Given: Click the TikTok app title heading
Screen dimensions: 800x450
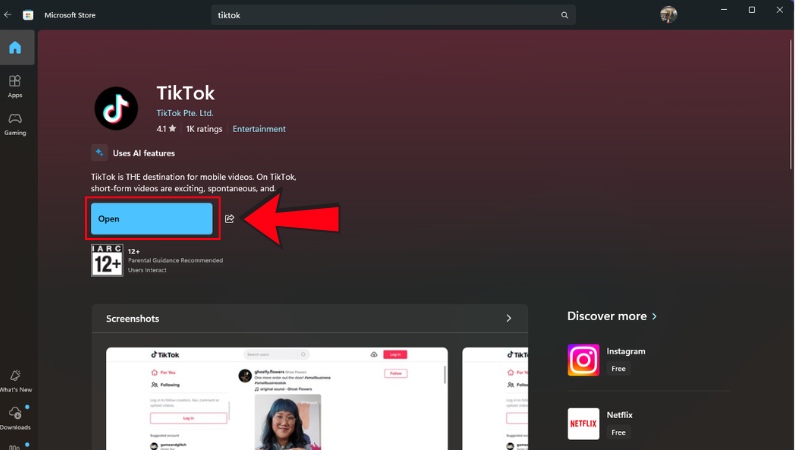Looking at the screenshot, I should 186,93.
